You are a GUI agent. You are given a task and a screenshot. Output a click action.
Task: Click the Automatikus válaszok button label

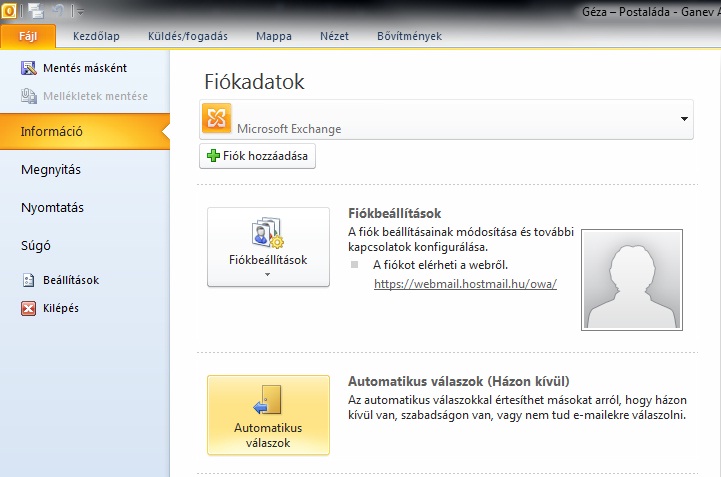point(268,435)
